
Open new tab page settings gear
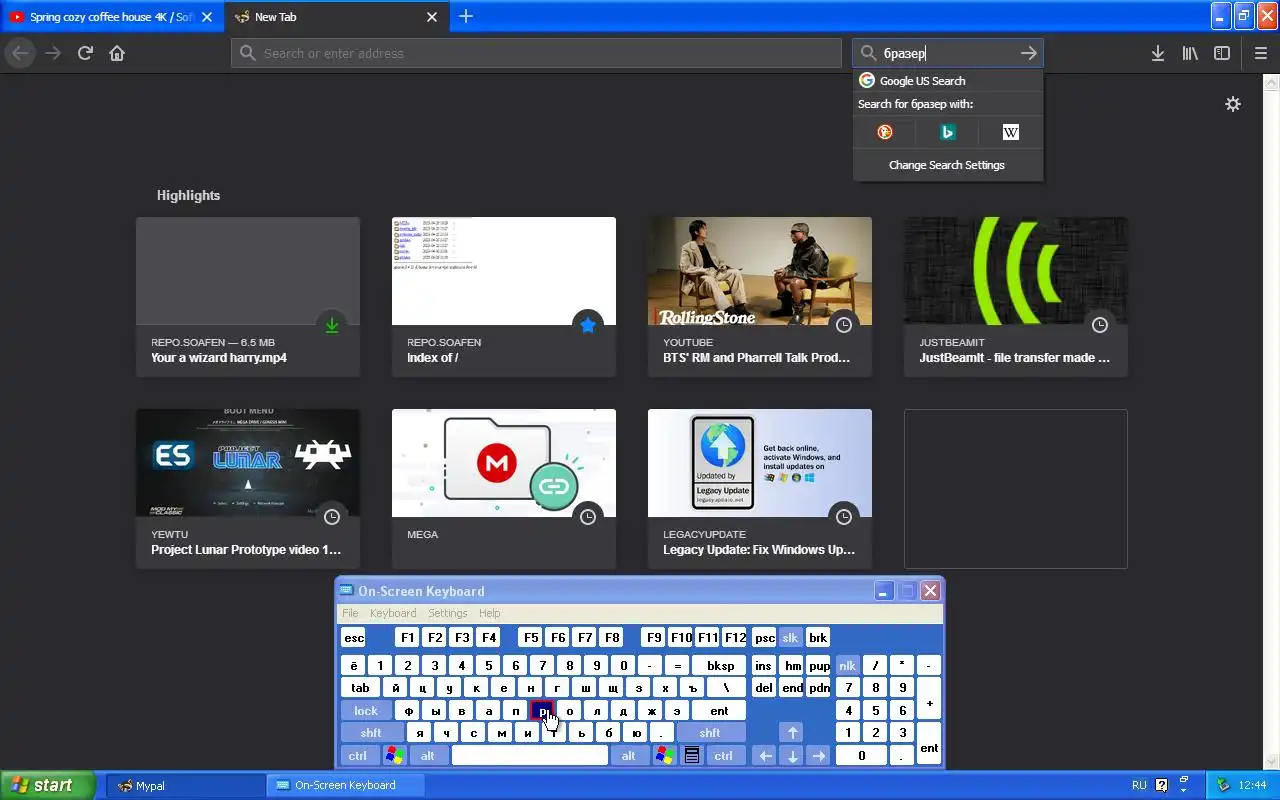click(1233, 104)
